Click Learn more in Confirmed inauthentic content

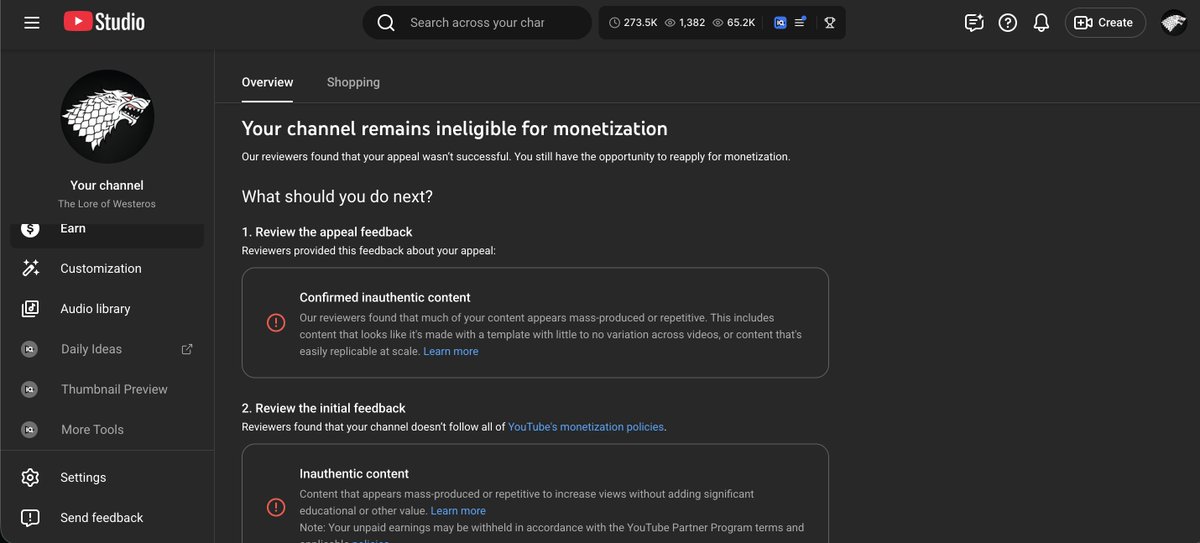pos(451,351)
